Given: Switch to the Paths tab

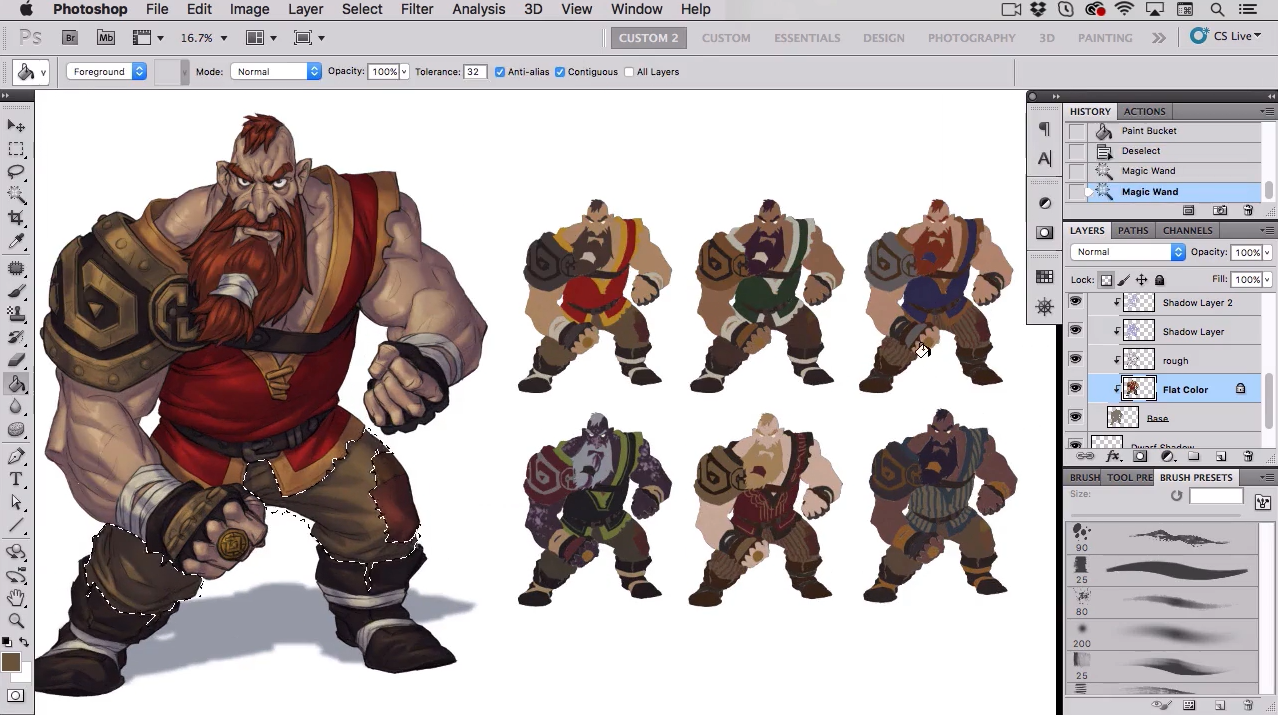Looking at the screenshot, I should tap(1133, 231).
